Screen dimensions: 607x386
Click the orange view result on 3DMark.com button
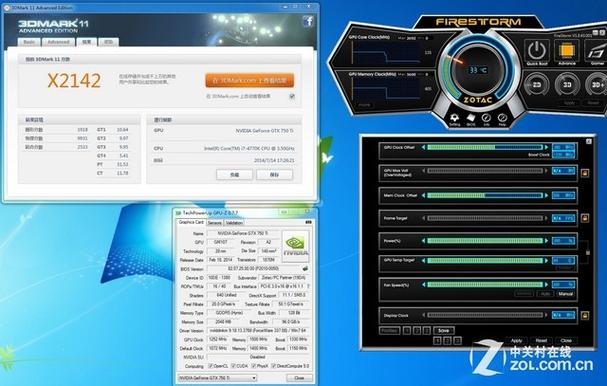click(x=249, y=81)
